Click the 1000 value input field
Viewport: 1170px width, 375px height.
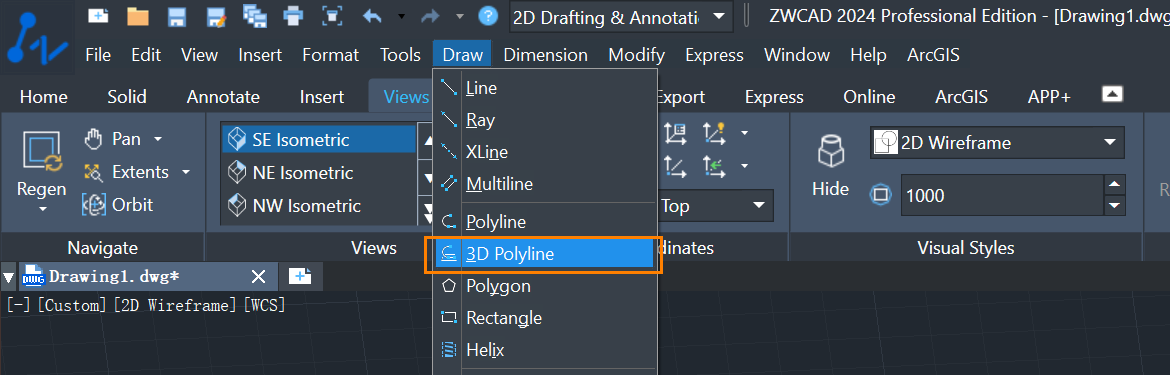(x=1002, y=195)
